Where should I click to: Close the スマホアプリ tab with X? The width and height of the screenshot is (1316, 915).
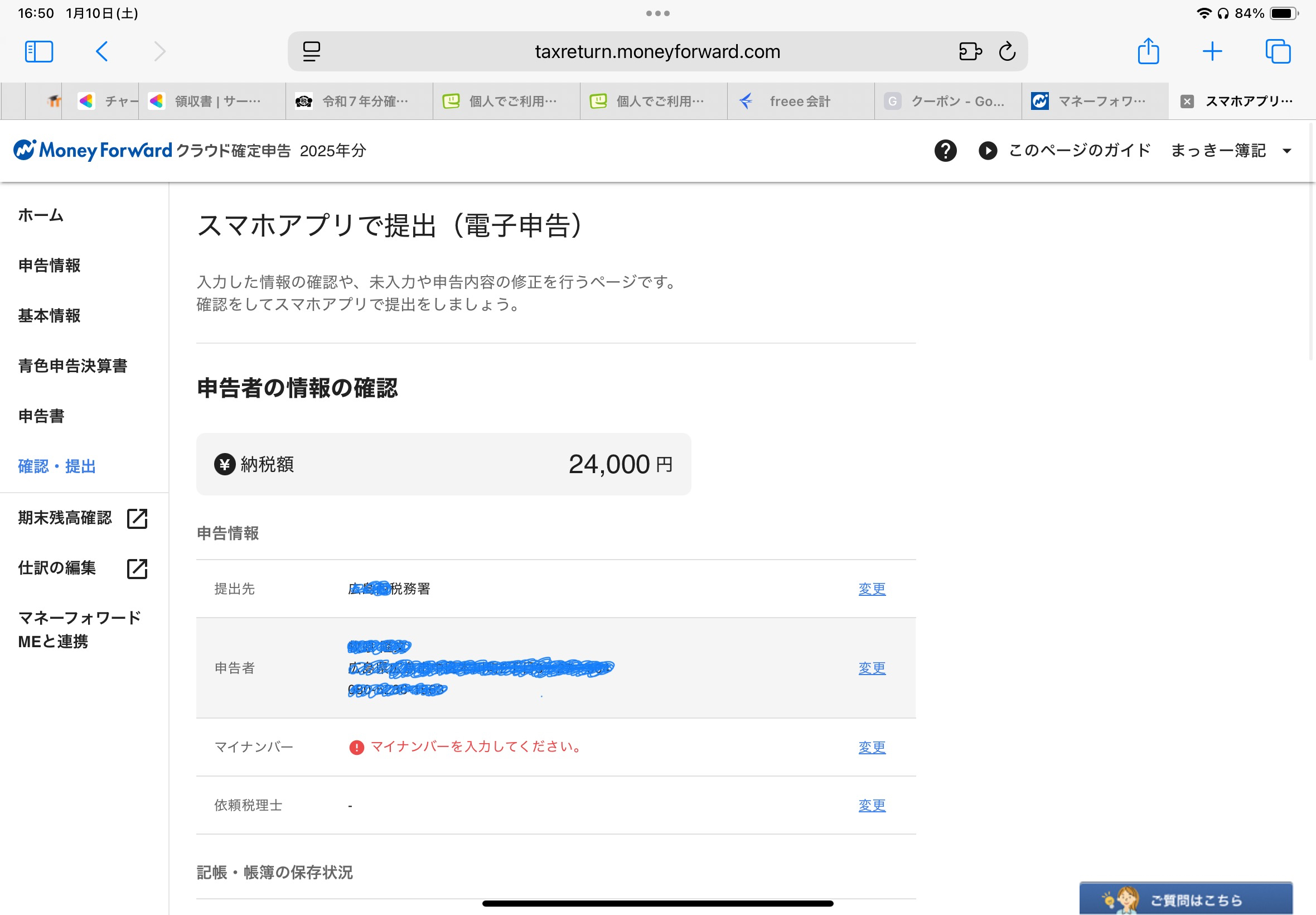1187,102
